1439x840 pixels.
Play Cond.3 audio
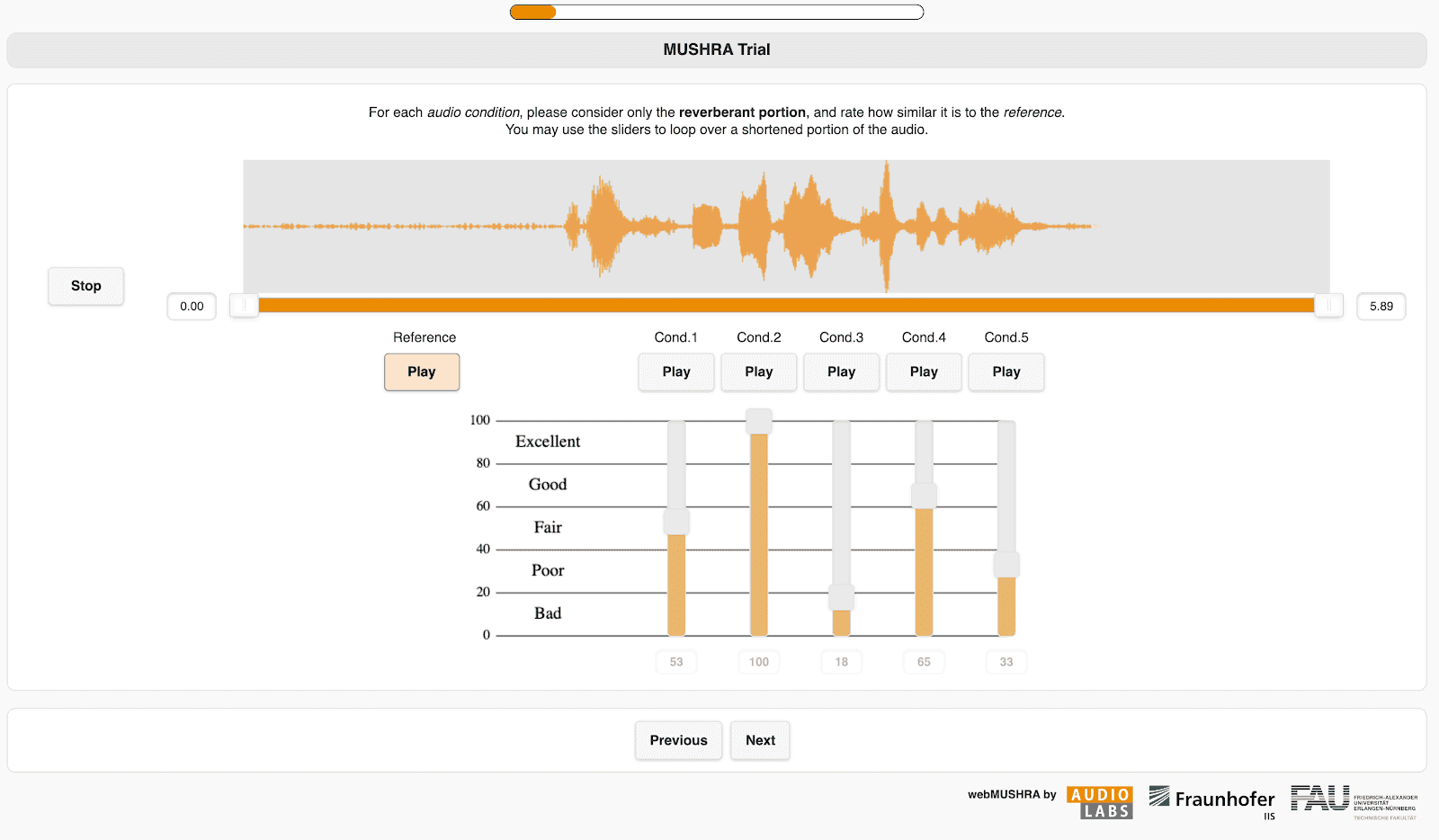click(842, 371)
